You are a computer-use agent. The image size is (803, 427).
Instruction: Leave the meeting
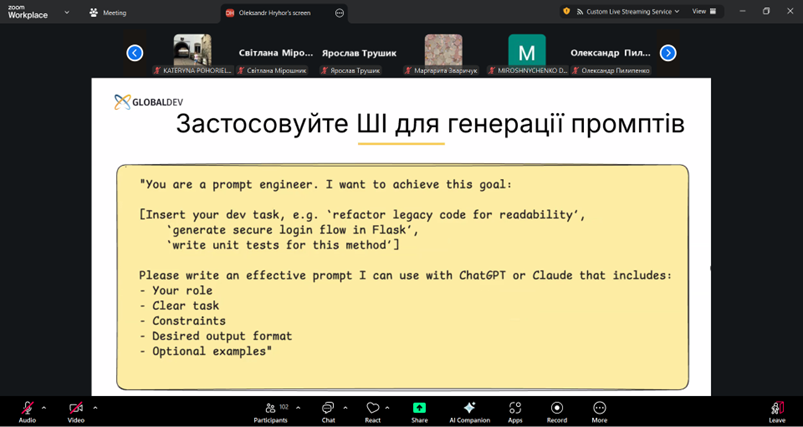coord(777,409)
